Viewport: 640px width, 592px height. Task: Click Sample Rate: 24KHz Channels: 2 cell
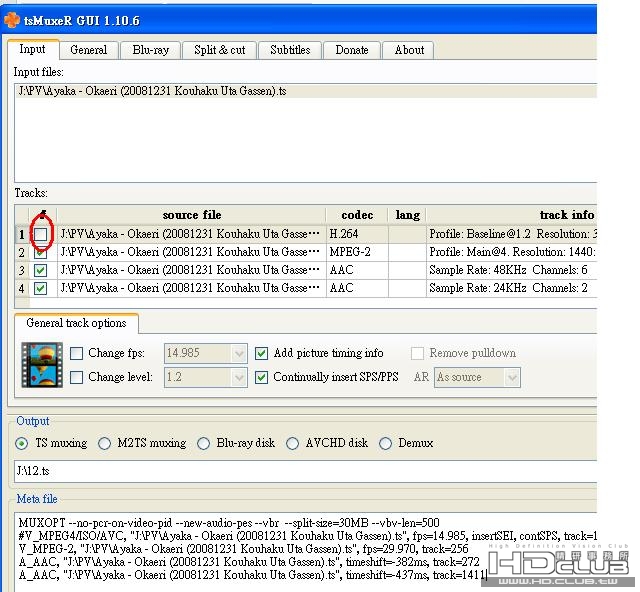pyautogui.click(x=512, y=288)
